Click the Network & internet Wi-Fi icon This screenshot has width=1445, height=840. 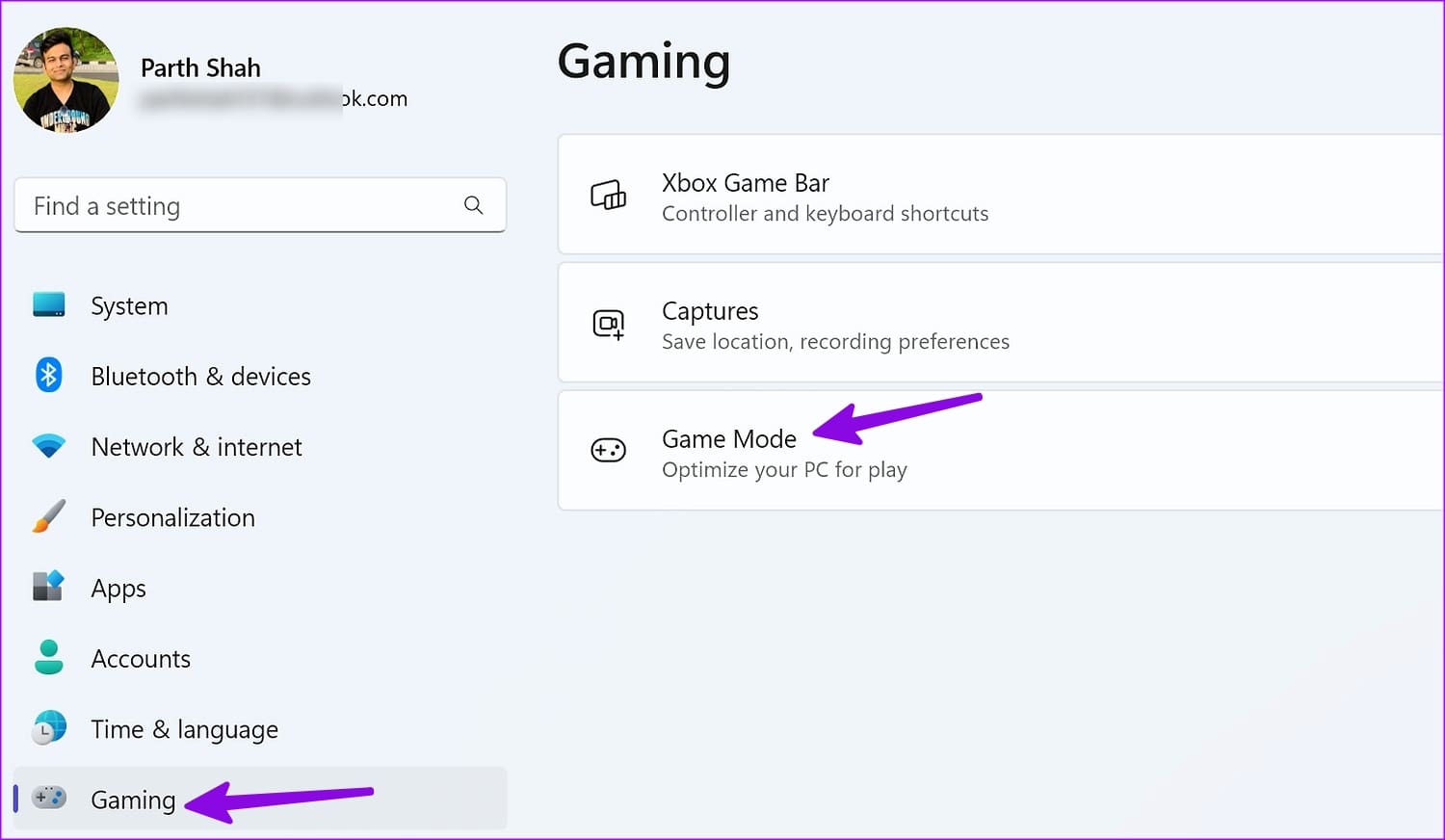pyautogui.click(x=48, y=446)
